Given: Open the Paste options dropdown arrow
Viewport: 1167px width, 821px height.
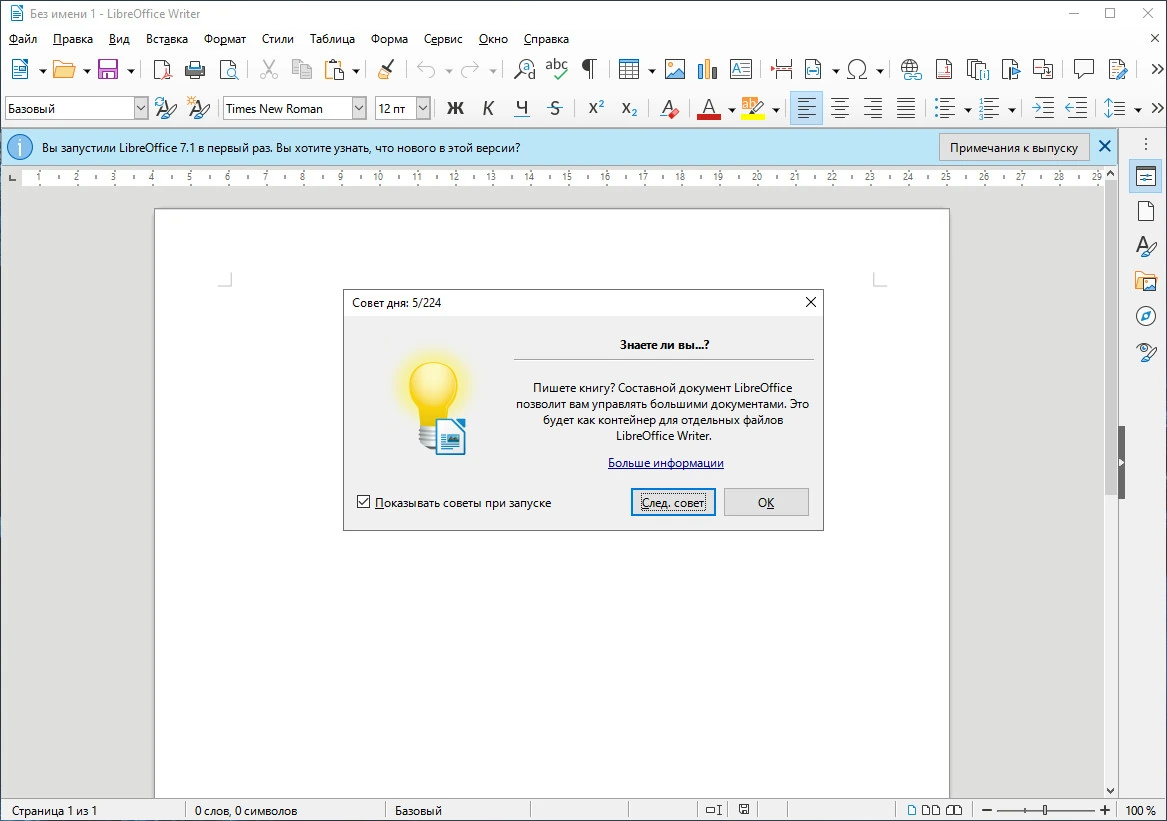Looking at the screenshot, I should point(356,71).
